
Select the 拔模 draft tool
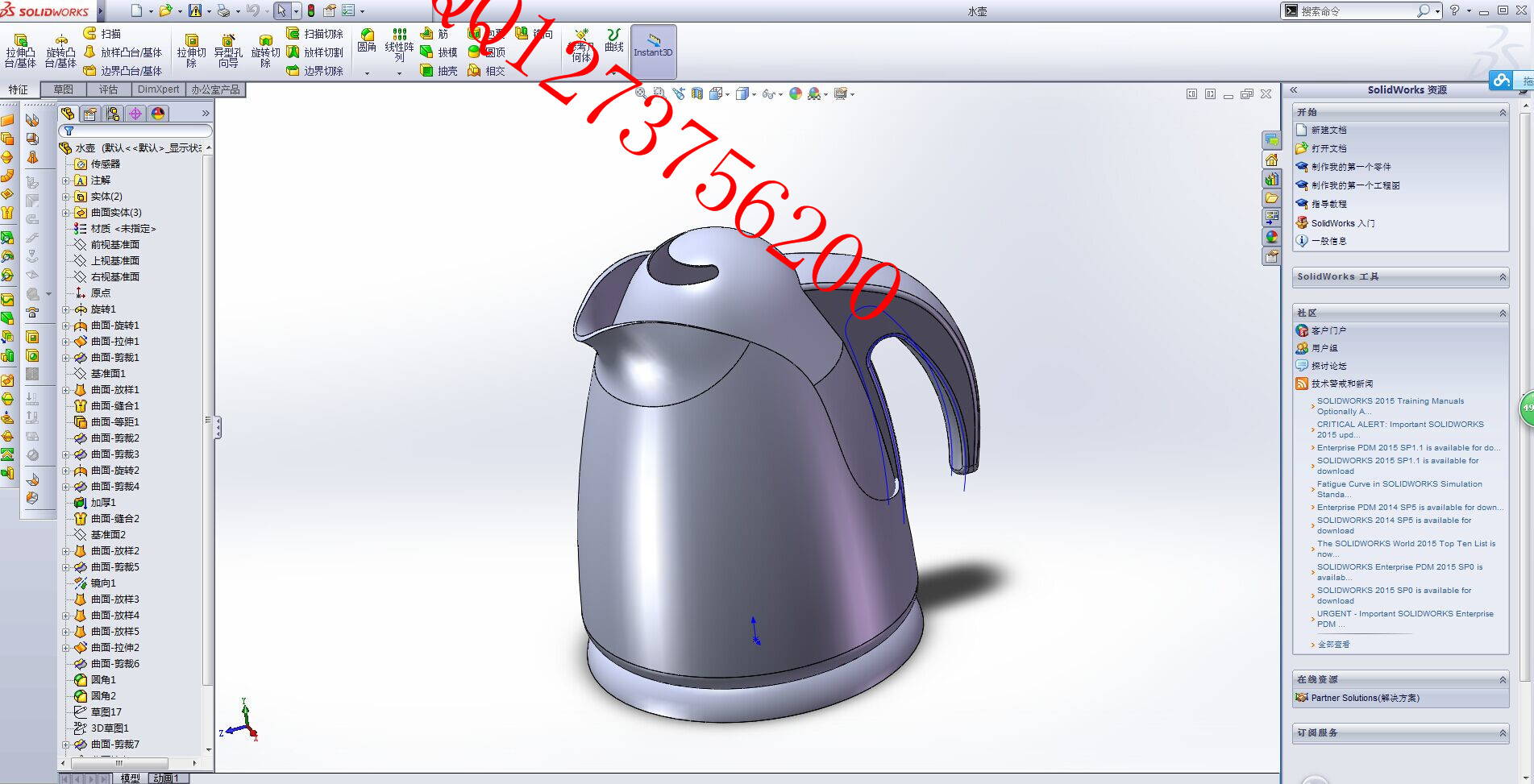pos(439,52)
